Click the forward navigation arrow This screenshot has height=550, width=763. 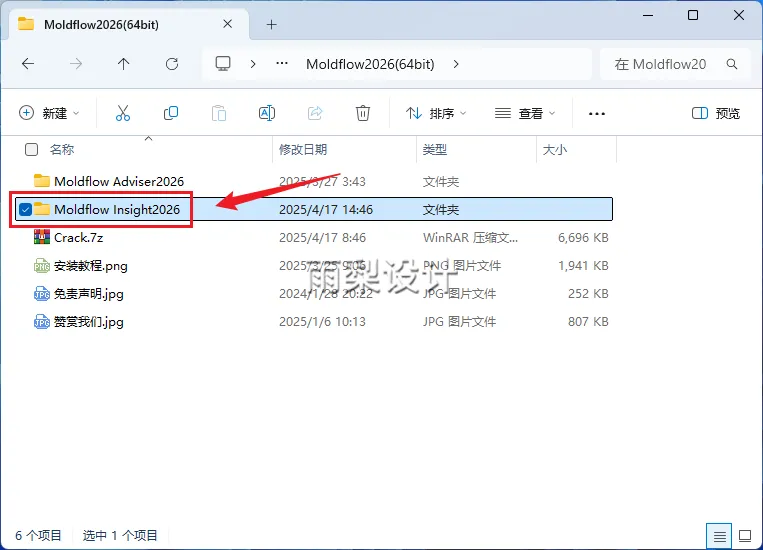76,64
